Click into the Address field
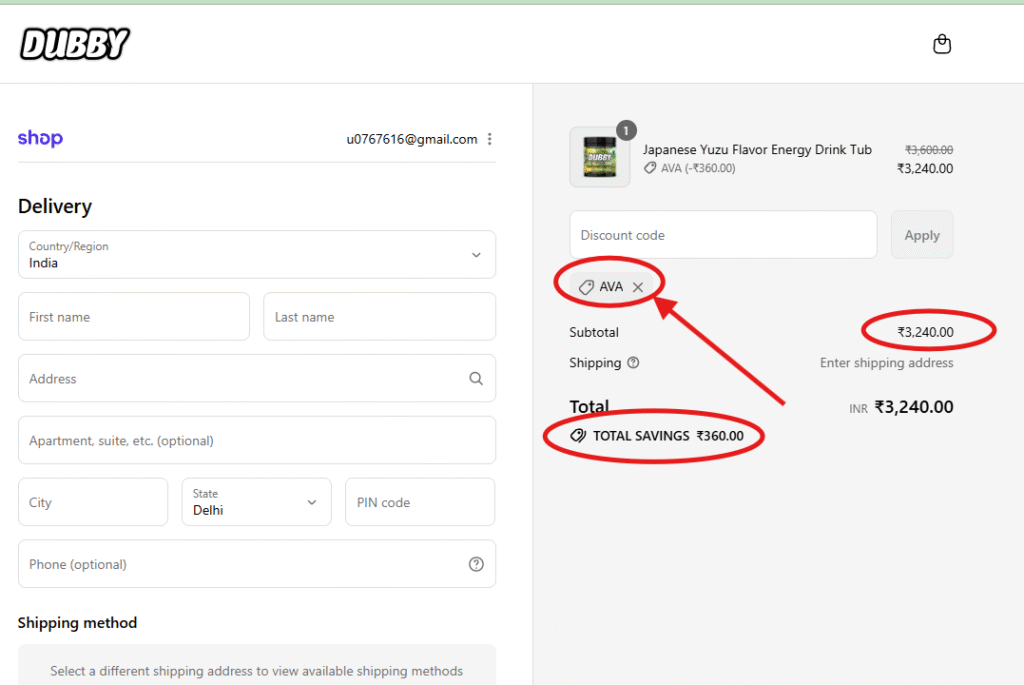The height and width of the screenshot is (685, 1024). 257,379
